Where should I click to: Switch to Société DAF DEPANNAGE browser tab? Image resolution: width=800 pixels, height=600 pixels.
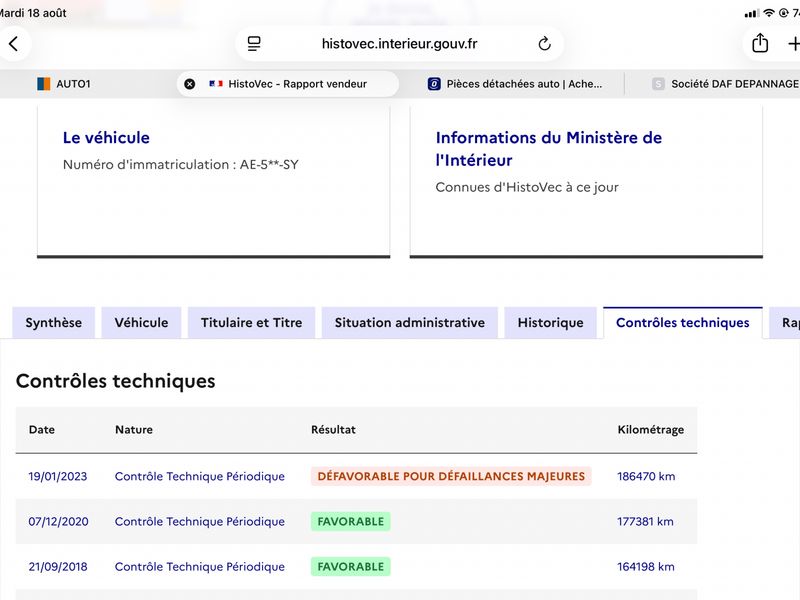(726, 84)
